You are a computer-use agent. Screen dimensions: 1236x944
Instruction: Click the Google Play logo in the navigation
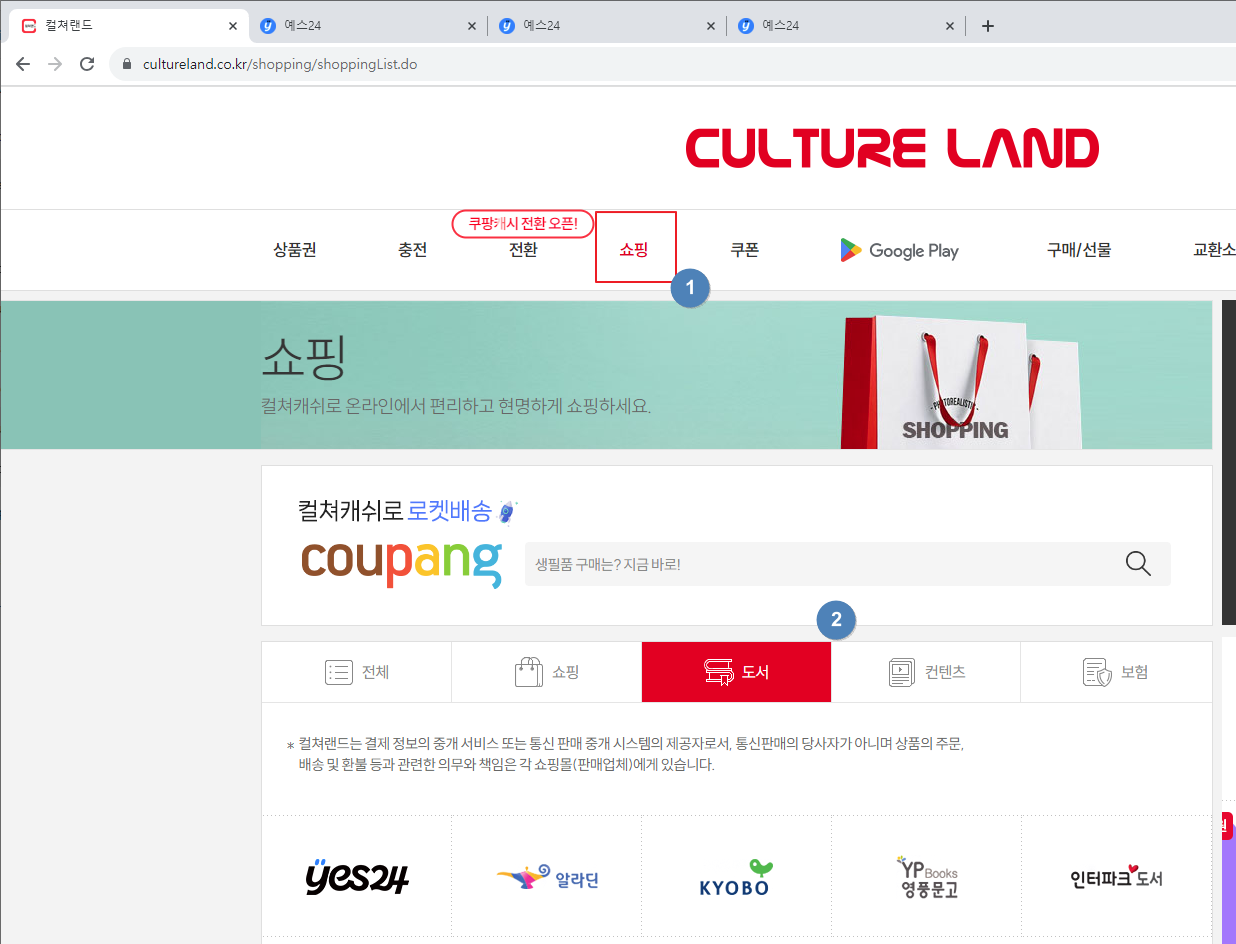pos(899,250)
